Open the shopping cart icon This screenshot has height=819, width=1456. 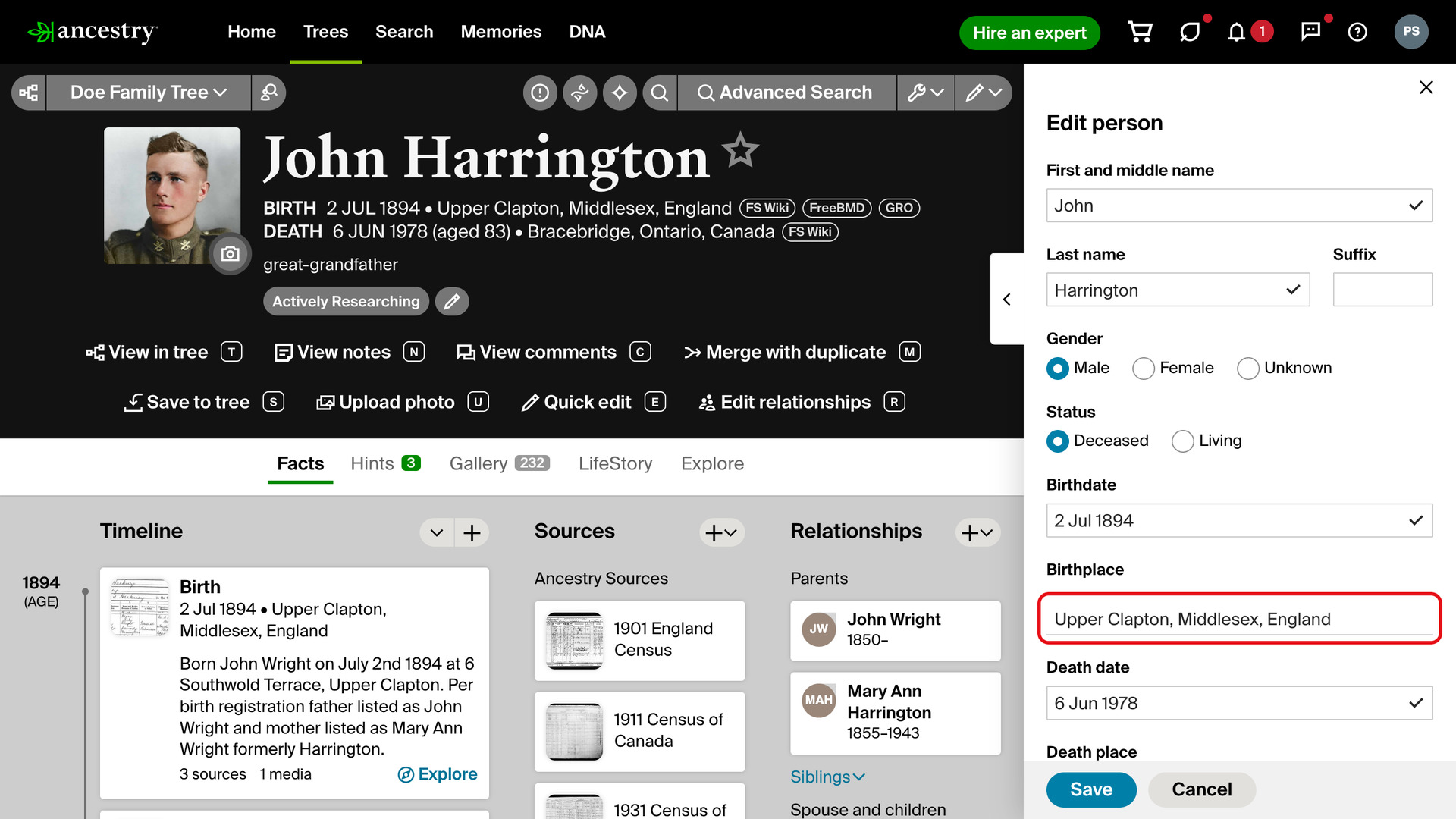tap(1140, 32)
